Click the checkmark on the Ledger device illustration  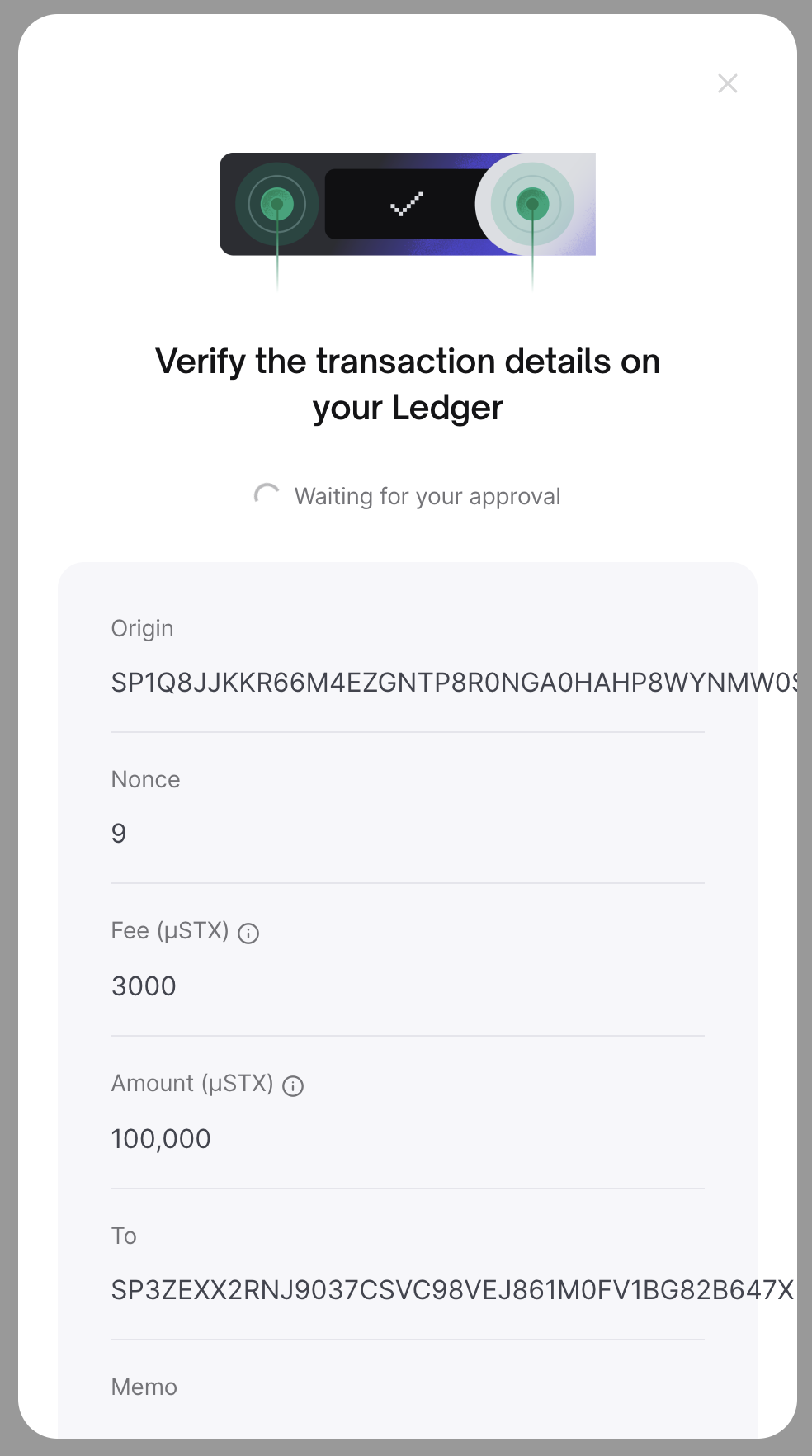pos(405,204)
